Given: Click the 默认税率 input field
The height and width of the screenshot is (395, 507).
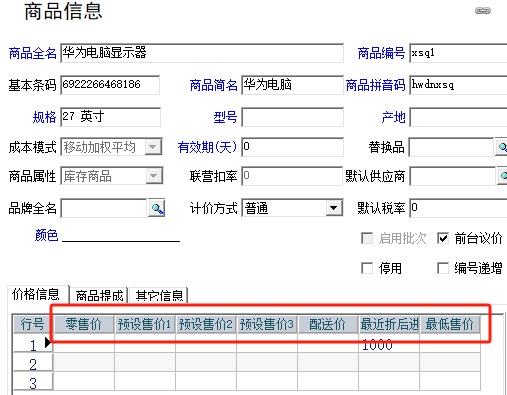Looking at the screenshot, I should [458, 208].
